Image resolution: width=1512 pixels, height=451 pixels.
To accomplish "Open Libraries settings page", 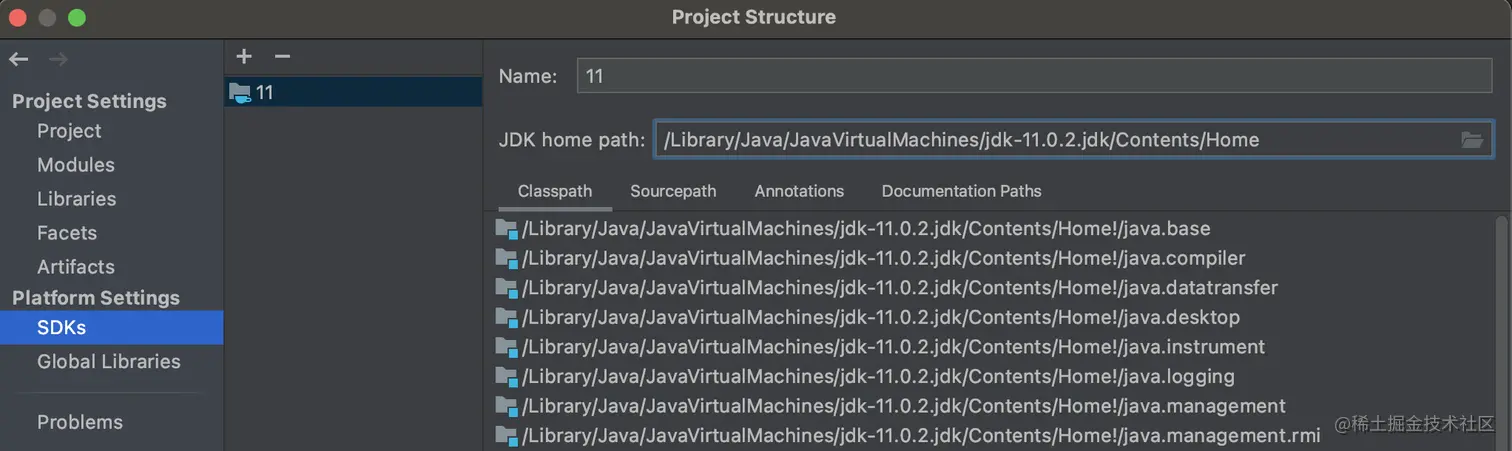I will click(x=77, y=199).
